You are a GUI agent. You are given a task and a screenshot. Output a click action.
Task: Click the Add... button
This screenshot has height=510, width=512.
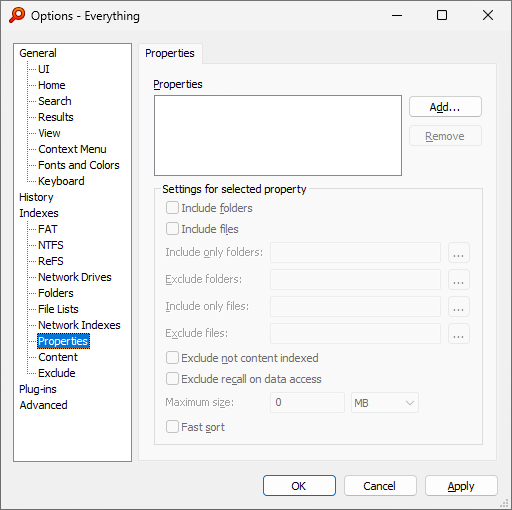click(x=445, y=107)
